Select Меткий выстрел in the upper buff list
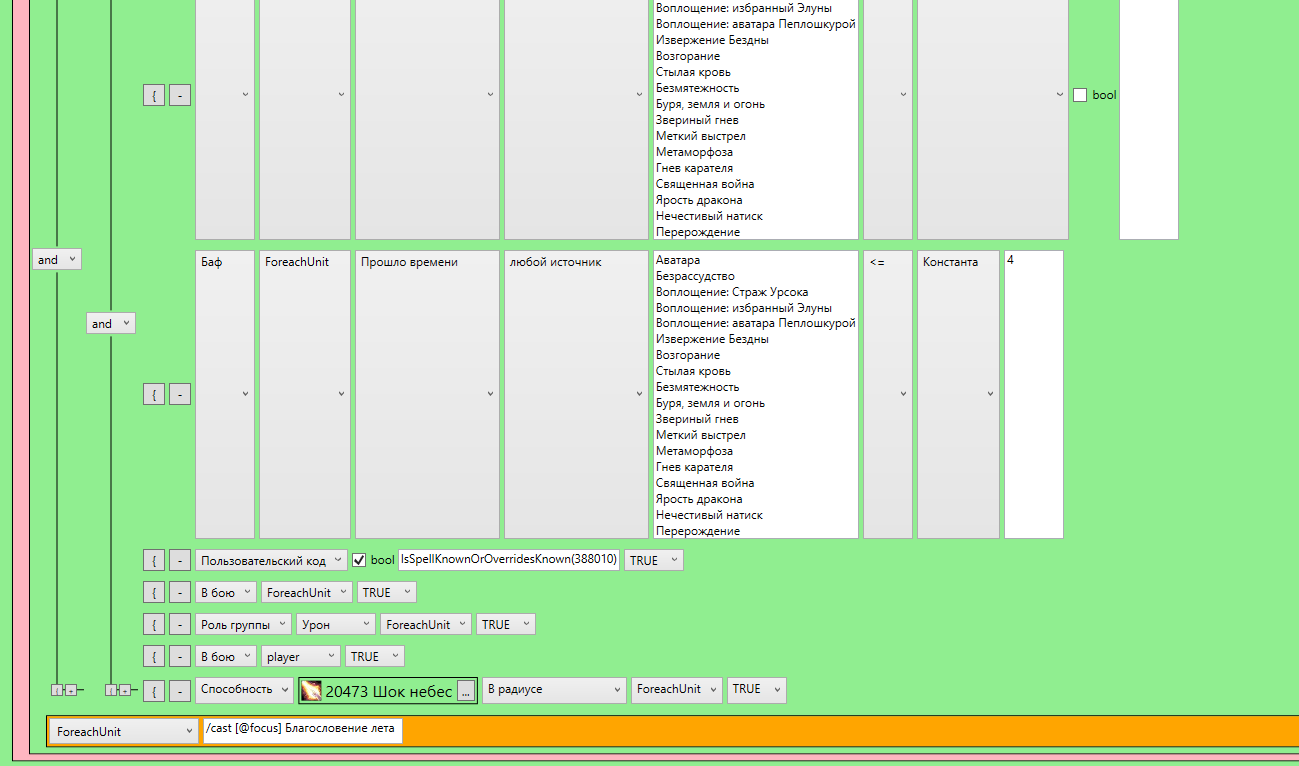Screen dimensions: 1299x766 (x=701, y=136)
